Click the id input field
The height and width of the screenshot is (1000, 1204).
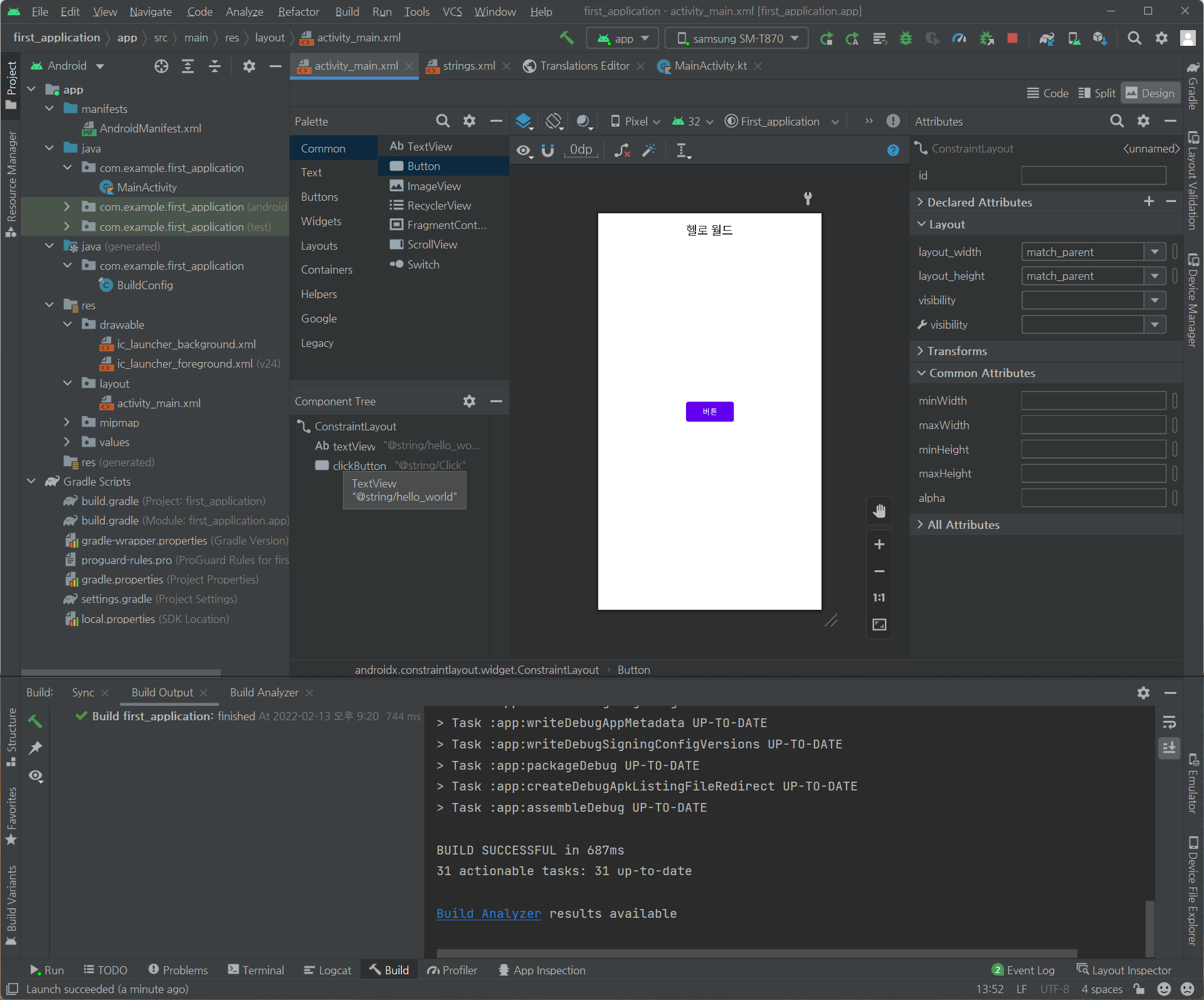click(x=1093, y=176)
